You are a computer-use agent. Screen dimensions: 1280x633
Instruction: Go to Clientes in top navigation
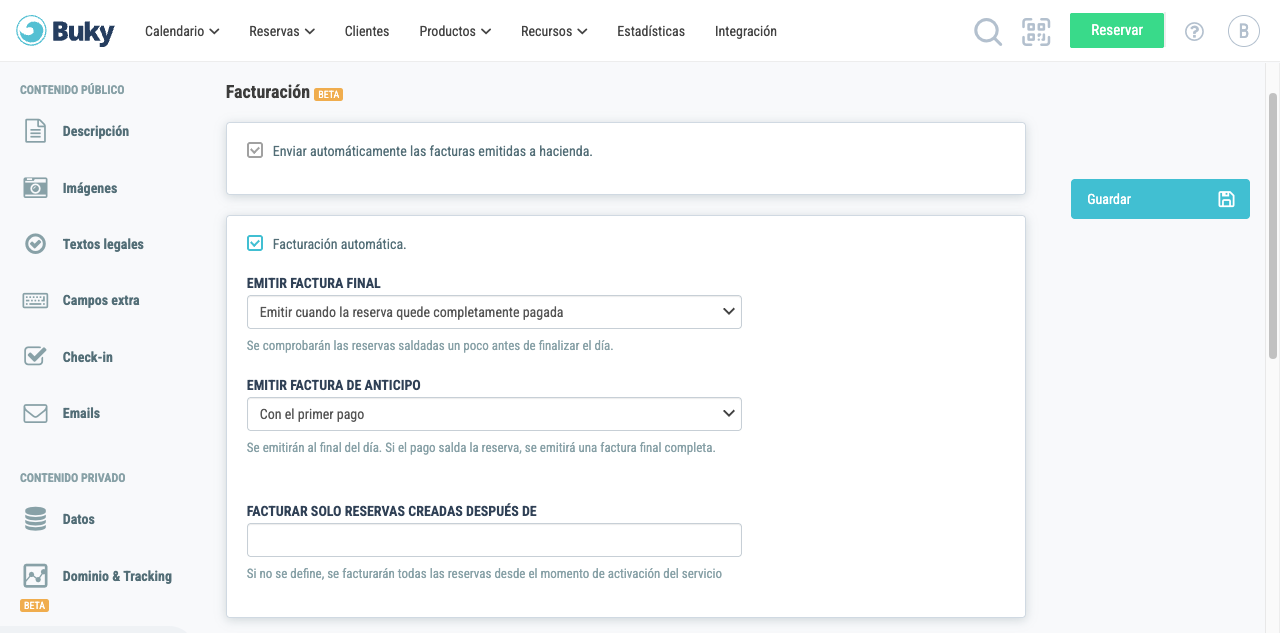click(x=367, y=31)
